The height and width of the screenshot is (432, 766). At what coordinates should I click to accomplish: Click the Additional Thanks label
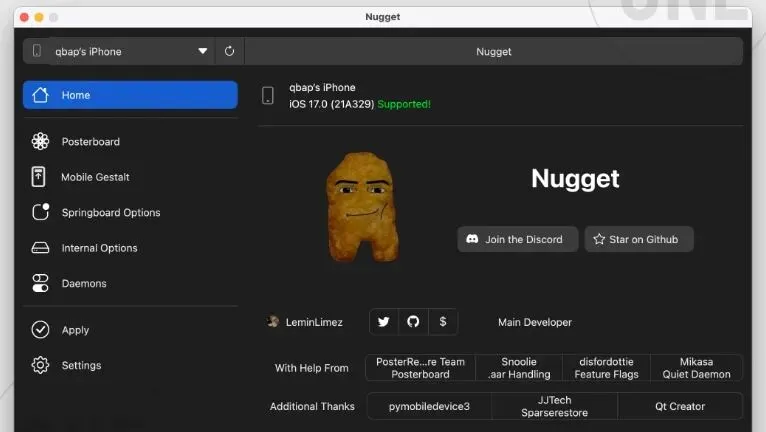(x=312, y=407)
